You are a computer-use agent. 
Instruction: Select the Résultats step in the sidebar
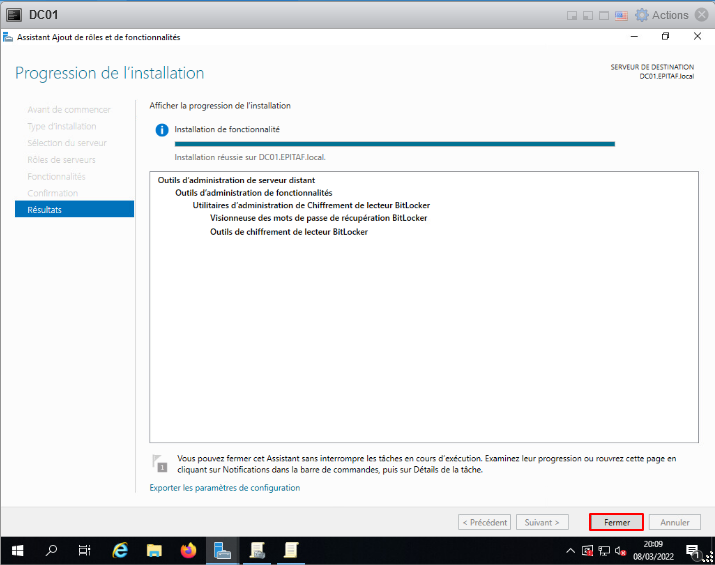(x=74, y=209)
